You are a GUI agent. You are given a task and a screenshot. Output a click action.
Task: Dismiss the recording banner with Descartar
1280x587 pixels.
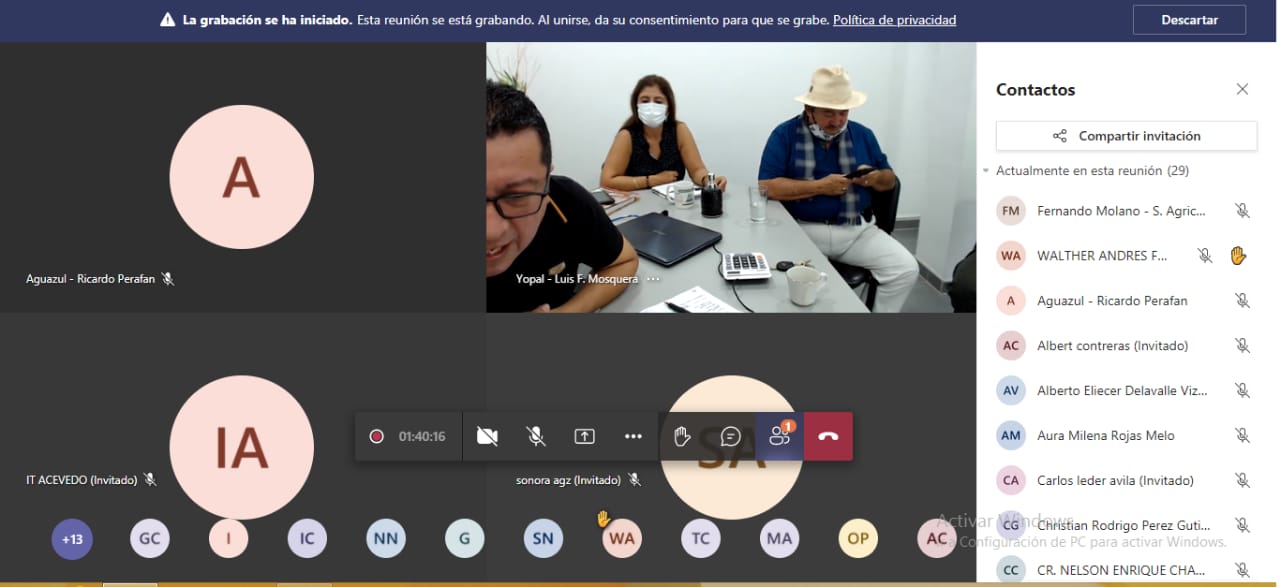pos(1189,20)
